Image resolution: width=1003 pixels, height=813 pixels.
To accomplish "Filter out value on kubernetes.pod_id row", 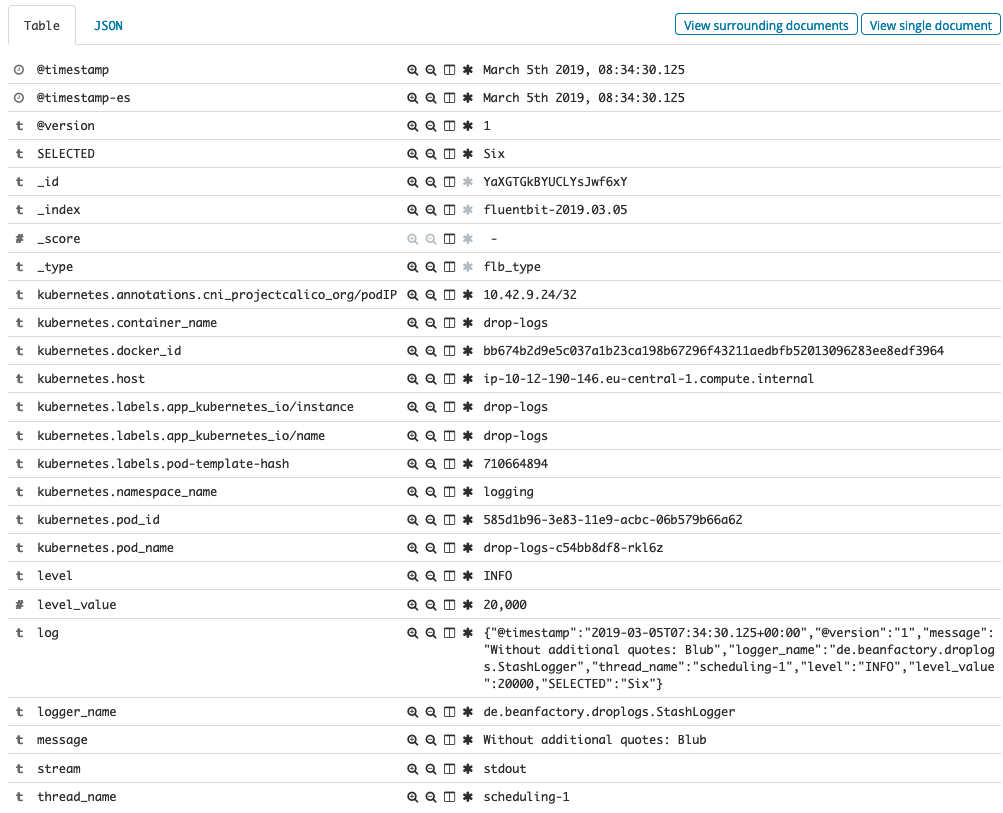I will click(x=431, y=520).
